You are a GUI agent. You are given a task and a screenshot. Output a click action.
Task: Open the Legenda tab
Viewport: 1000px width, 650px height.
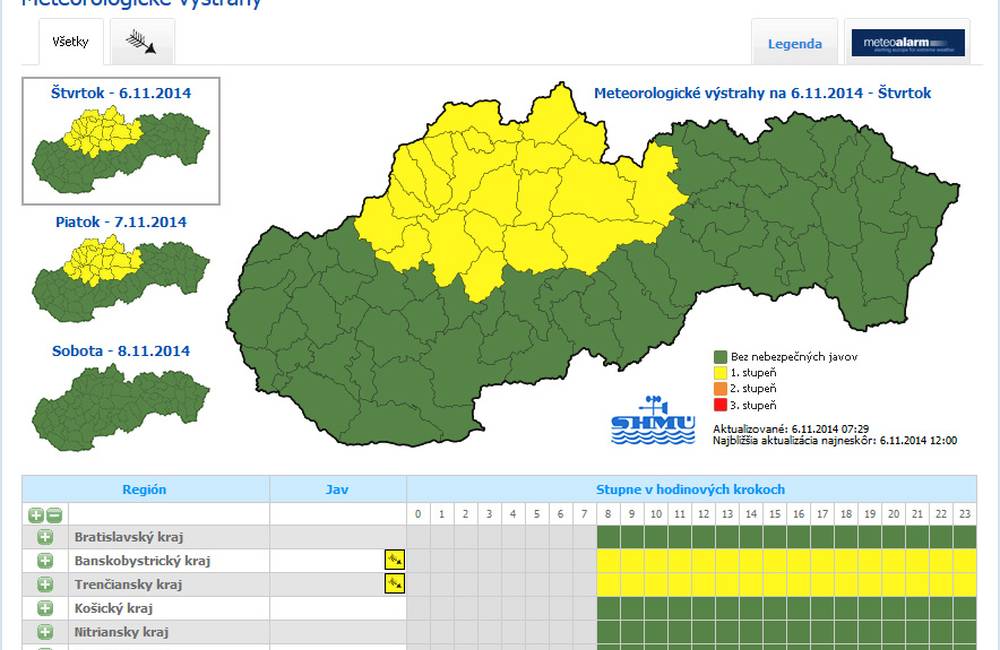pos(795,44)
